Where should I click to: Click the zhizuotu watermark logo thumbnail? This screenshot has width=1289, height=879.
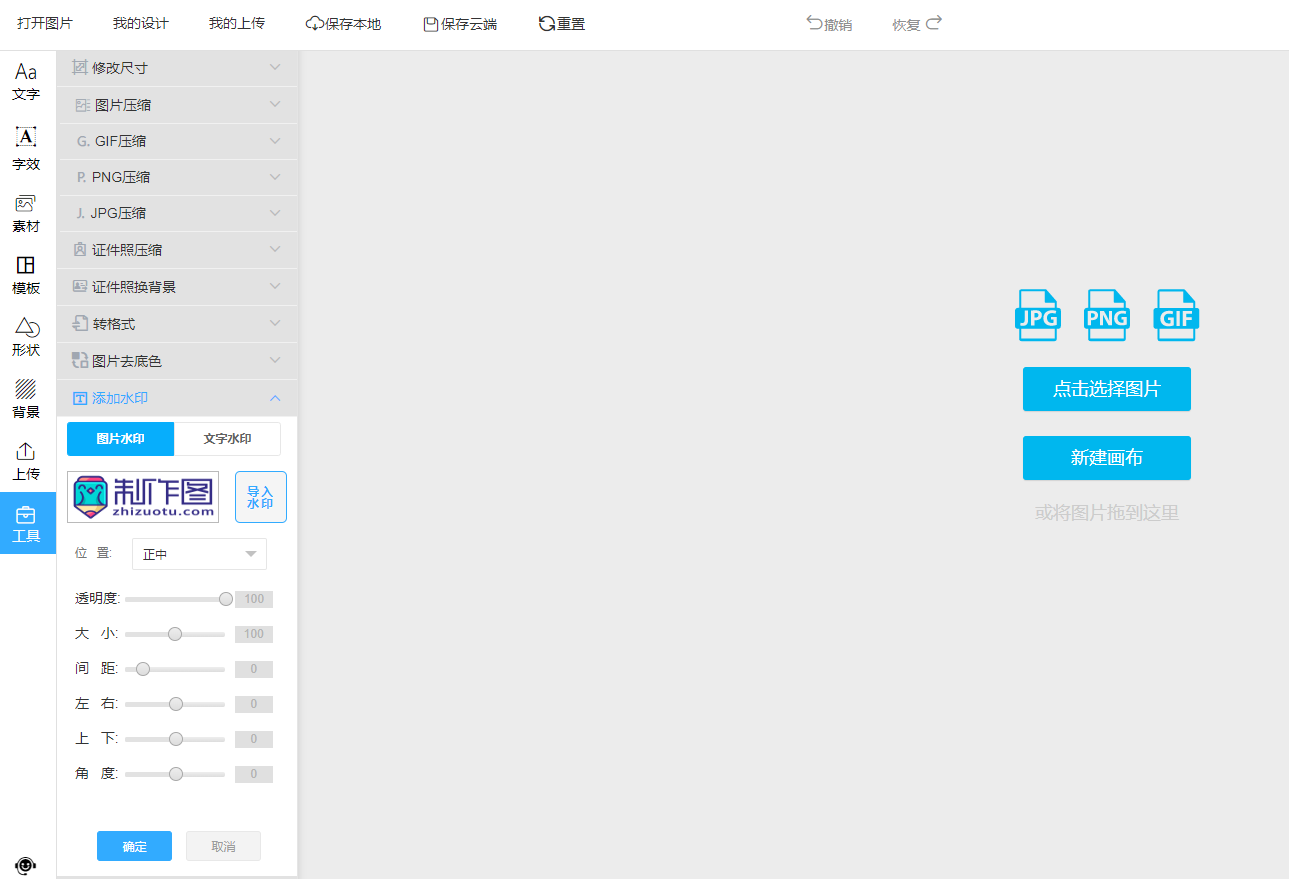(143, 497)
